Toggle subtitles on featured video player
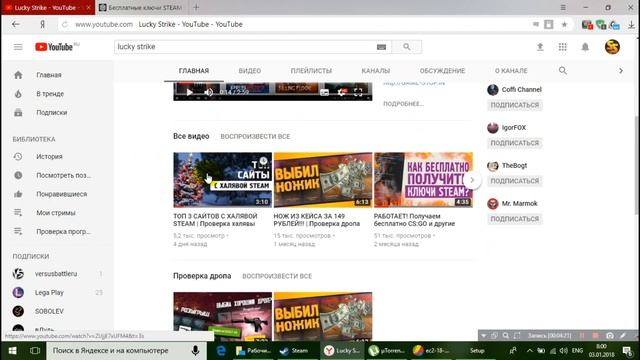Image resolution: width=640 pixels, height=360 pixels. click(324, 93)
